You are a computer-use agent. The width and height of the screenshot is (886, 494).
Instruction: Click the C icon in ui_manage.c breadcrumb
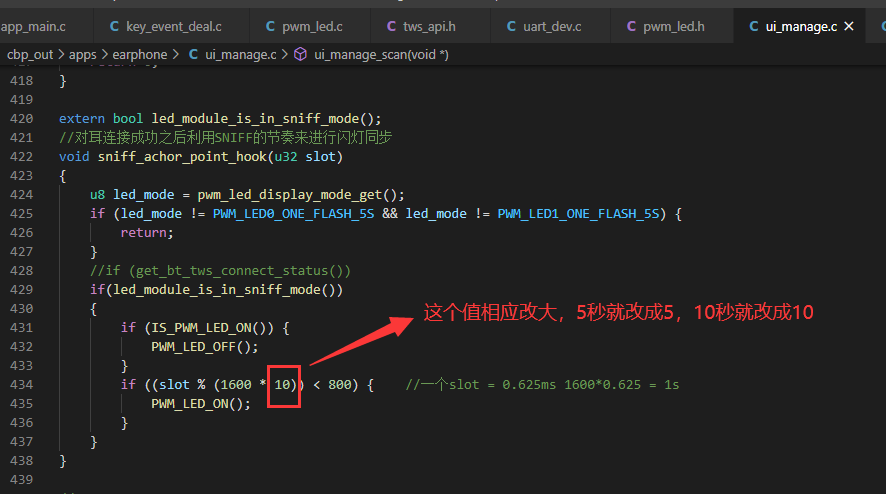coord(193,54)
